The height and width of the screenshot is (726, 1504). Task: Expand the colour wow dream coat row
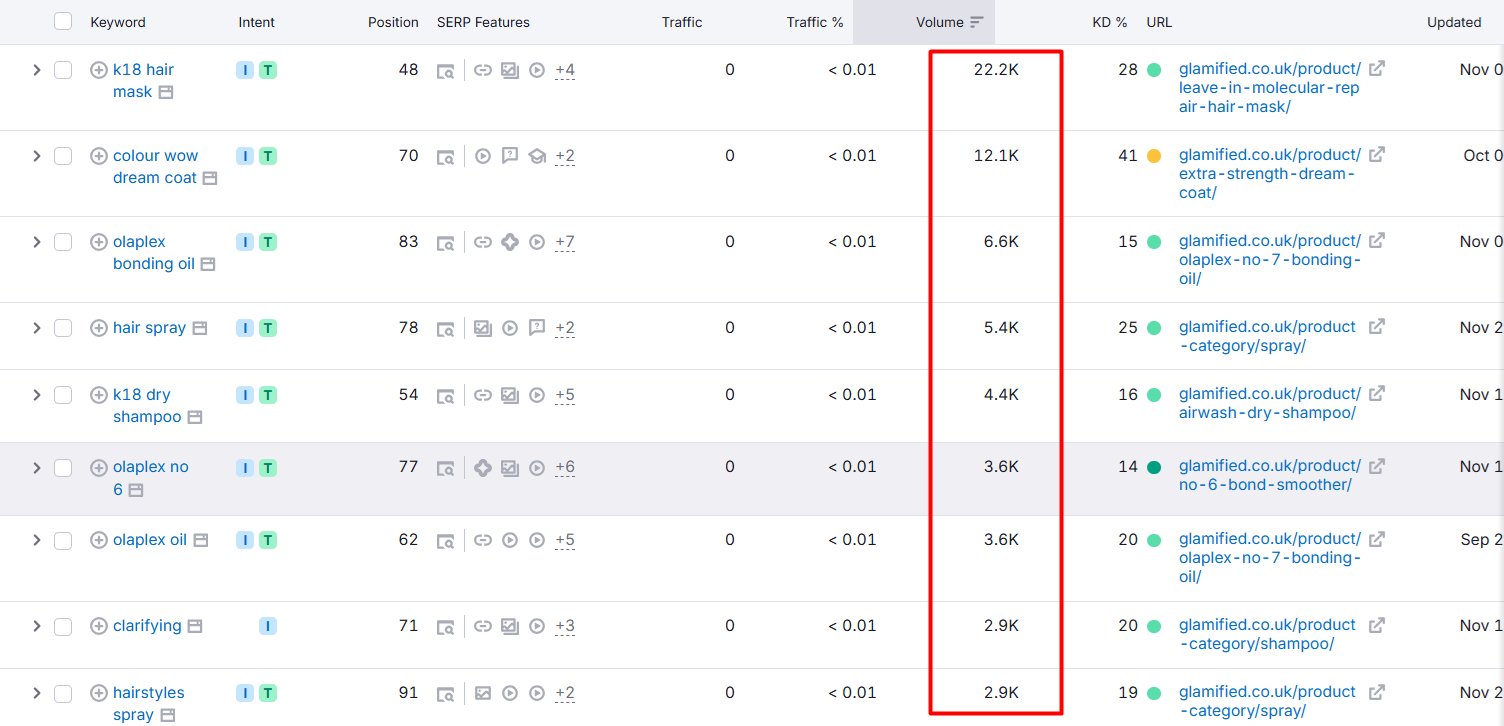click(37, 156)
